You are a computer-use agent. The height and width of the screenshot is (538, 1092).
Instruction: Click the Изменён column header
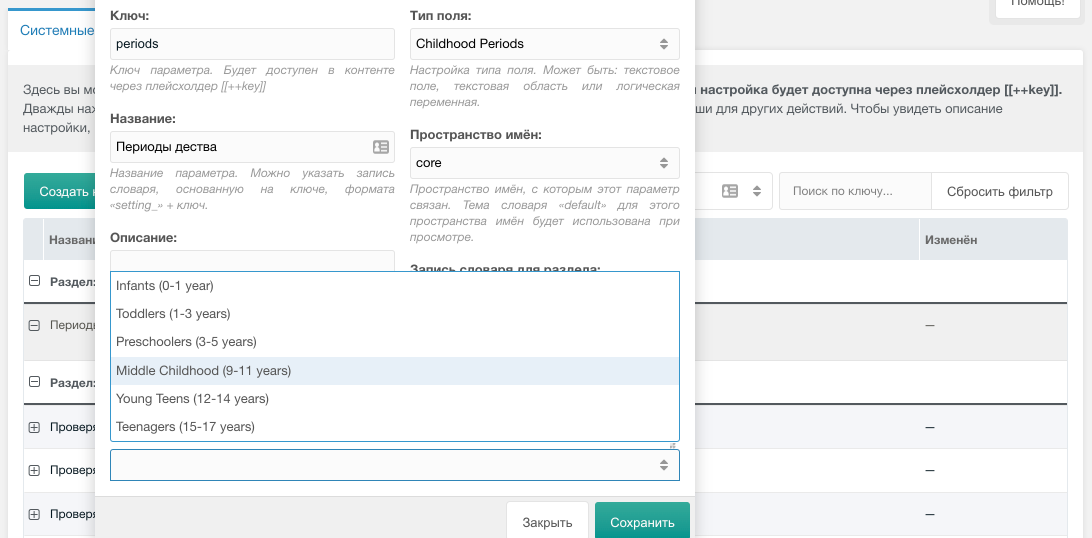point(993,239)
